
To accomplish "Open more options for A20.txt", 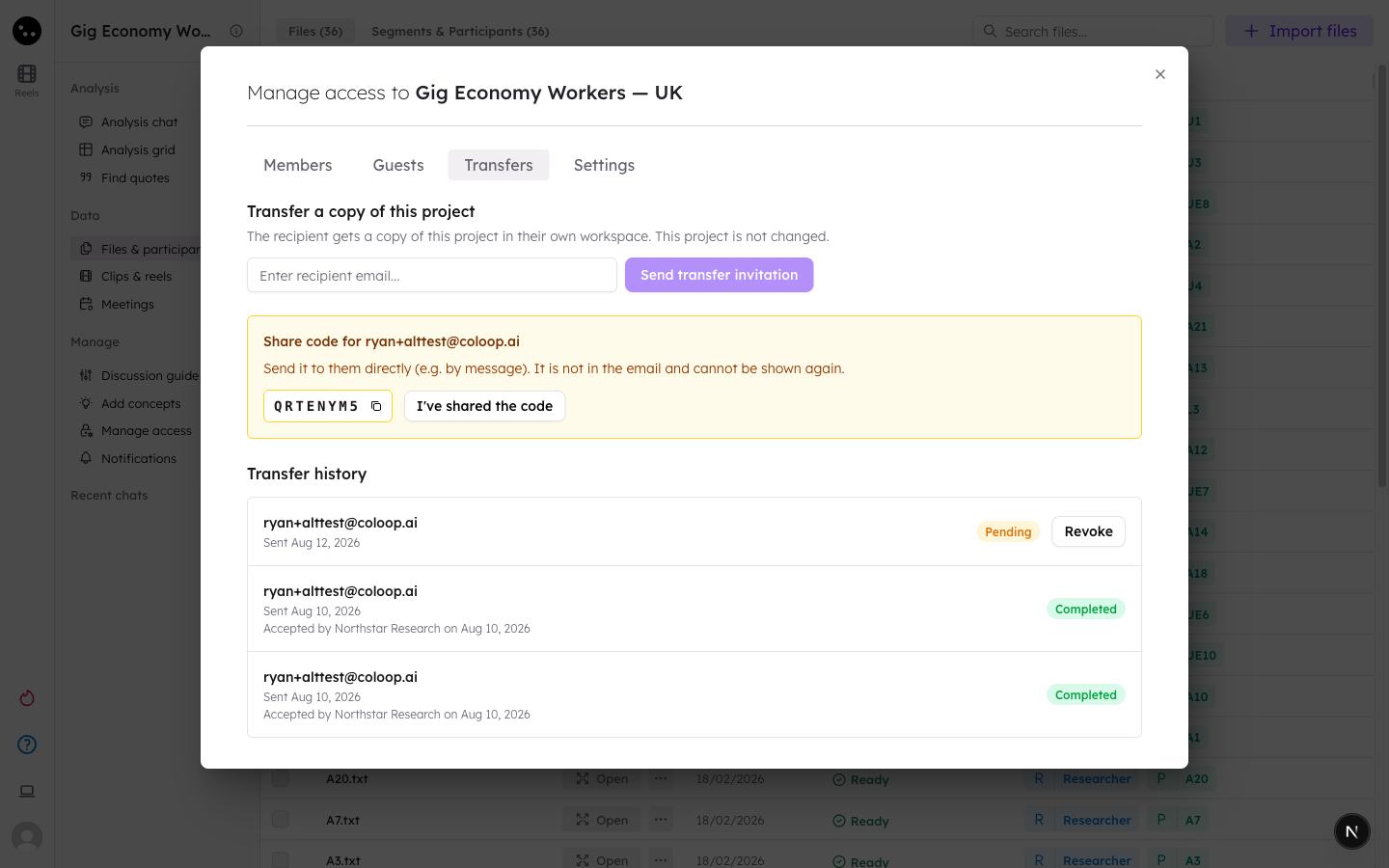I will coord(661,778).
